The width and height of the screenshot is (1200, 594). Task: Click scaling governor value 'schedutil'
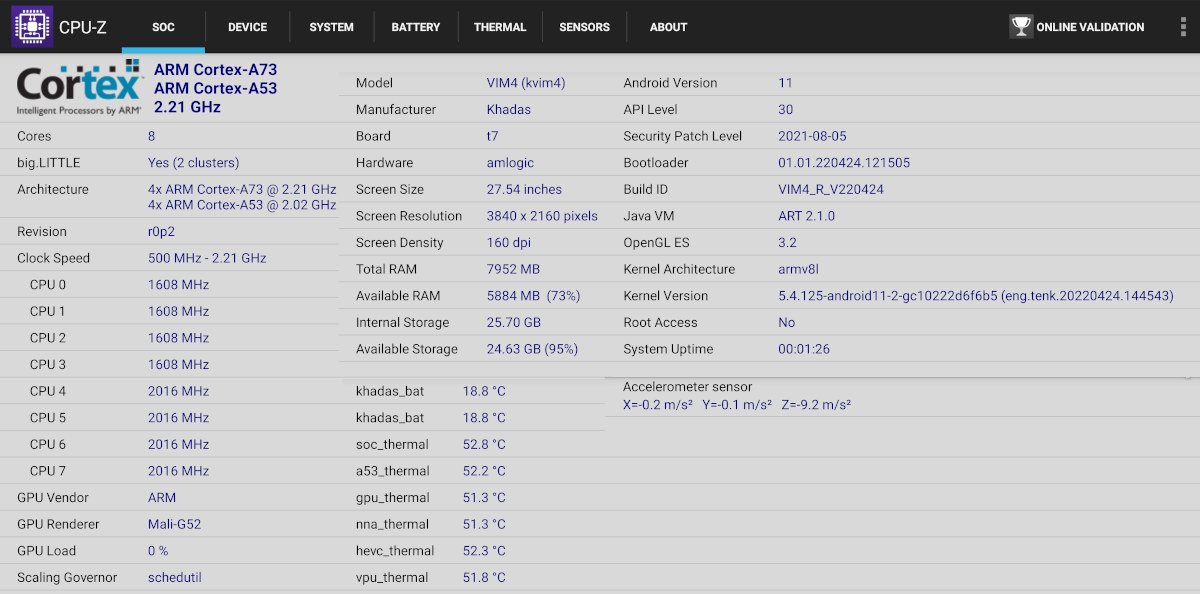point(175,577)
